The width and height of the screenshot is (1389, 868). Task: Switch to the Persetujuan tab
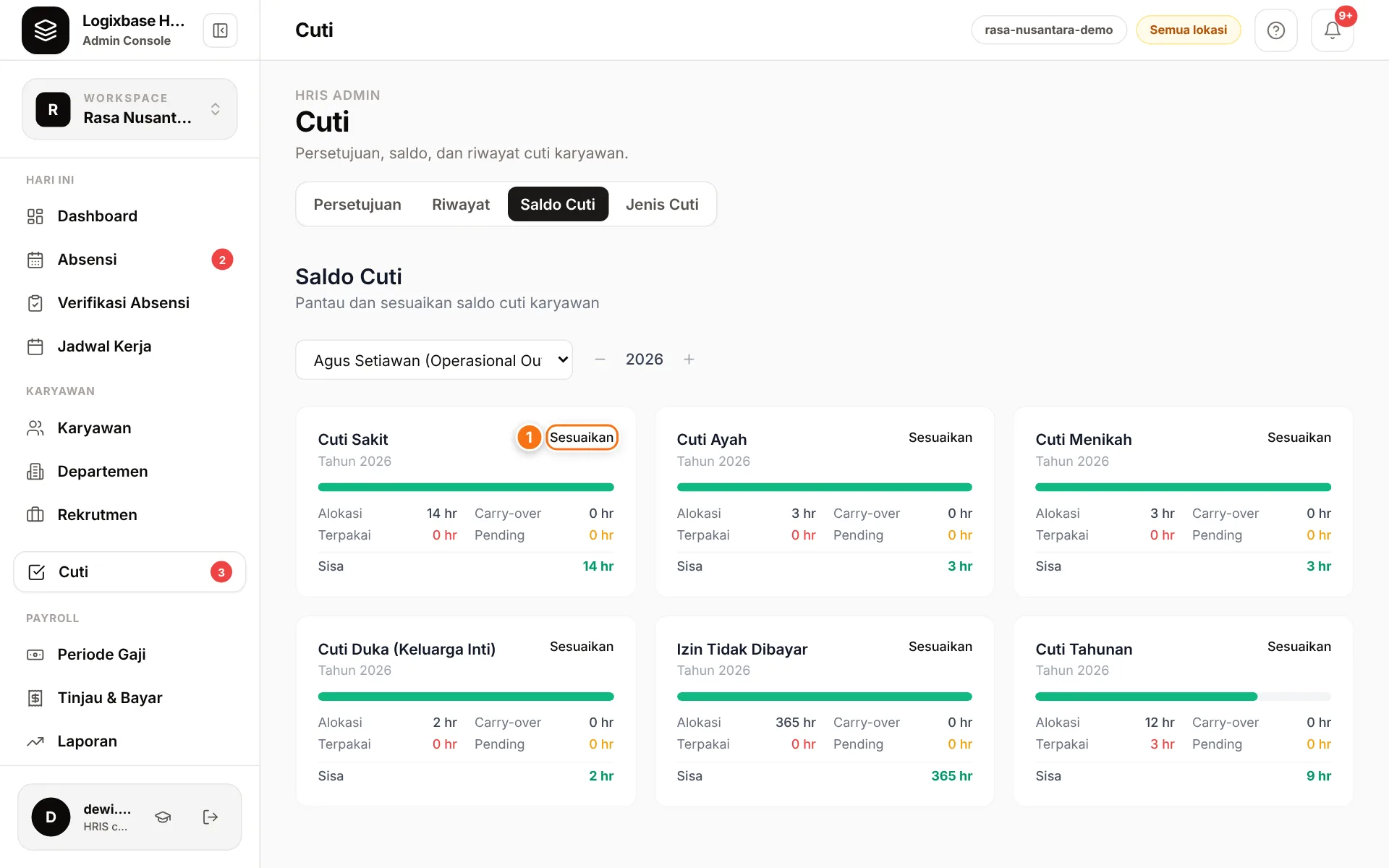(357, 205)
